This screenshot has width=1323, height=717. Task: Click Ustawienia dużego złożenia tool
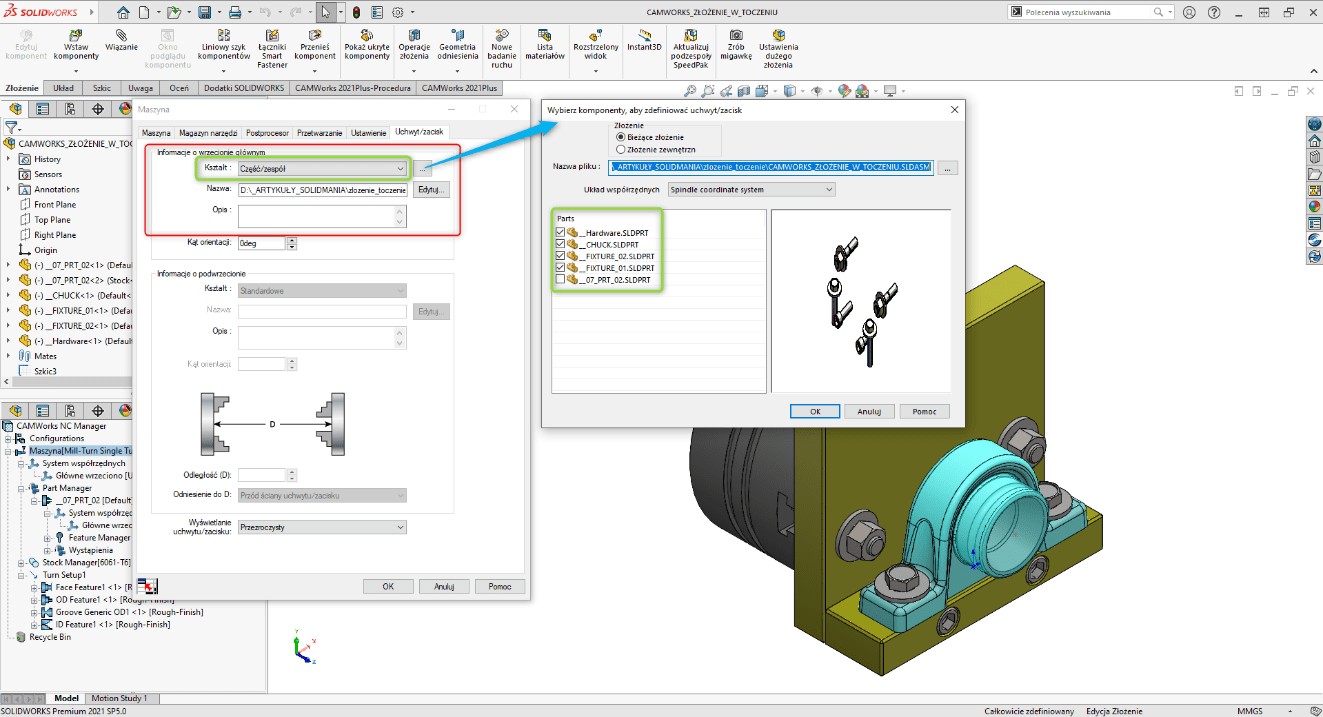tap(779, 50)
